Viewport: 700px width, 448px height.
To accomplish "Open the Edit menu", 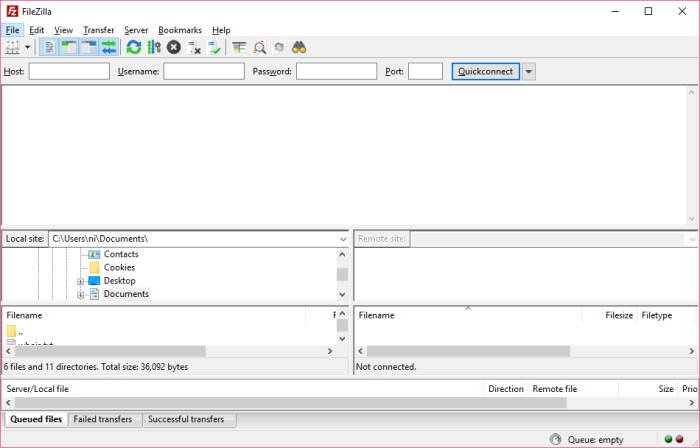I will 36,30.
